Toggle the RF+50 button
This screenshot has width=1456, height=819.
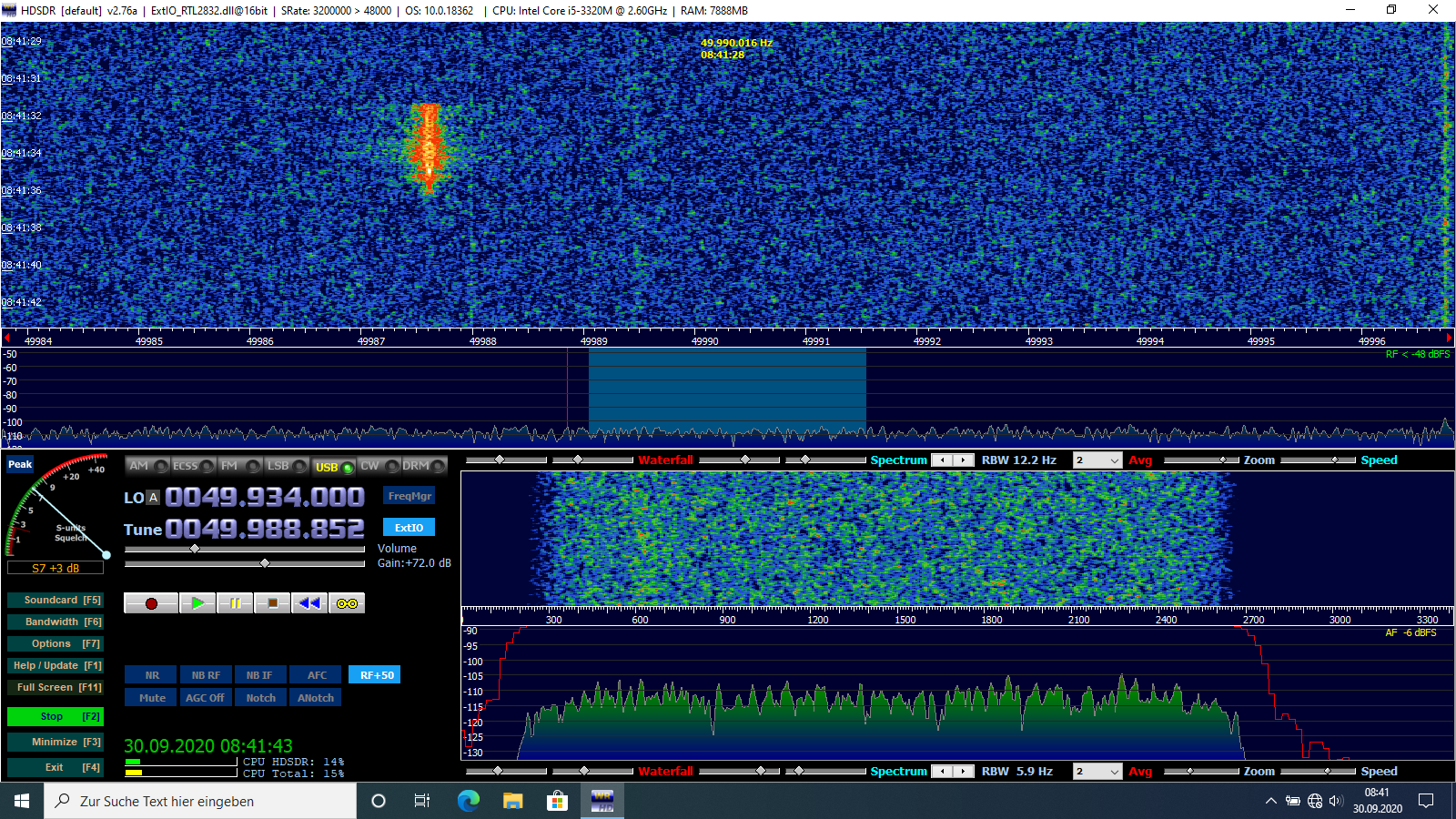point(375,675)
